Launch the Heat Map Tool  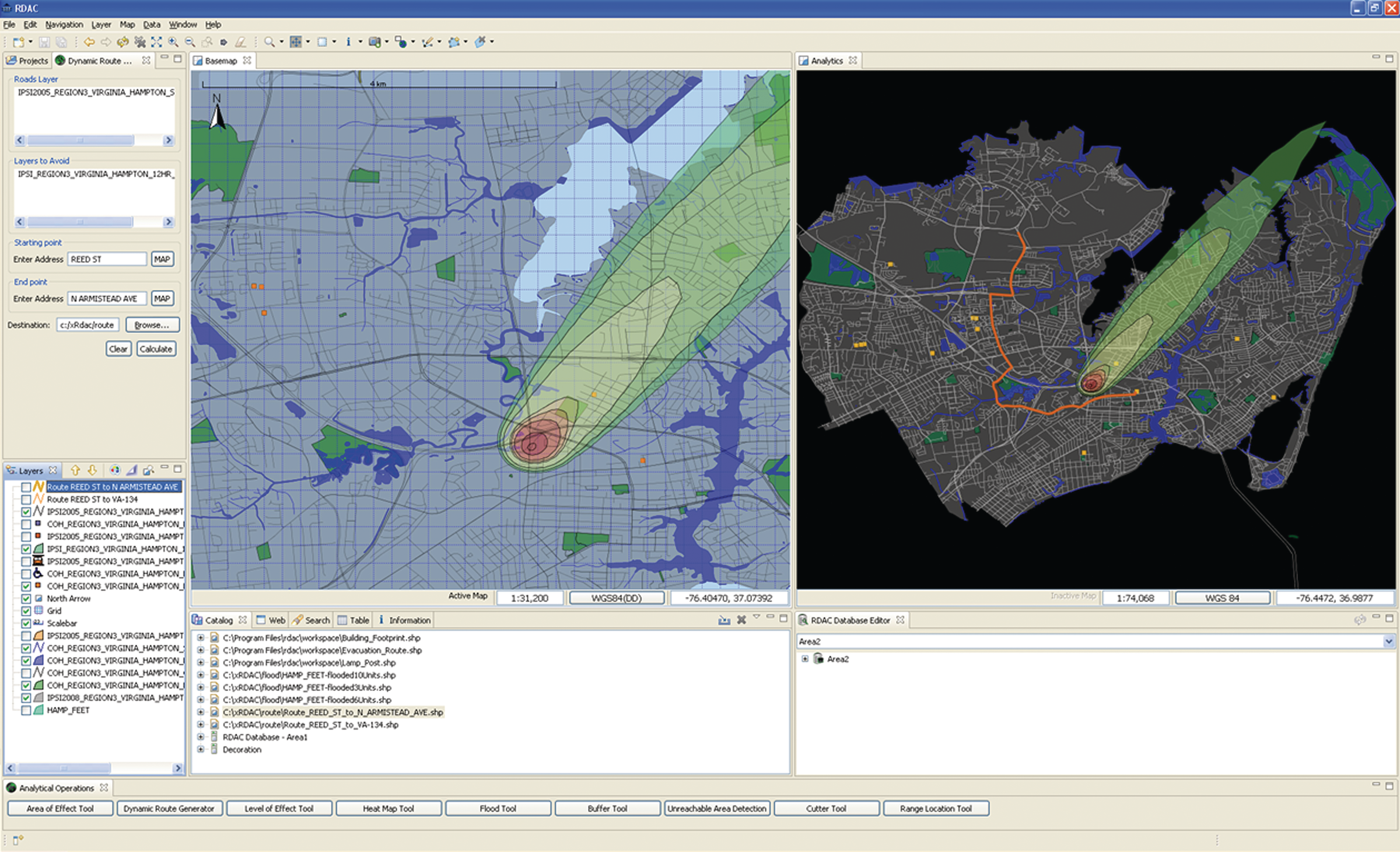point(388,808)
